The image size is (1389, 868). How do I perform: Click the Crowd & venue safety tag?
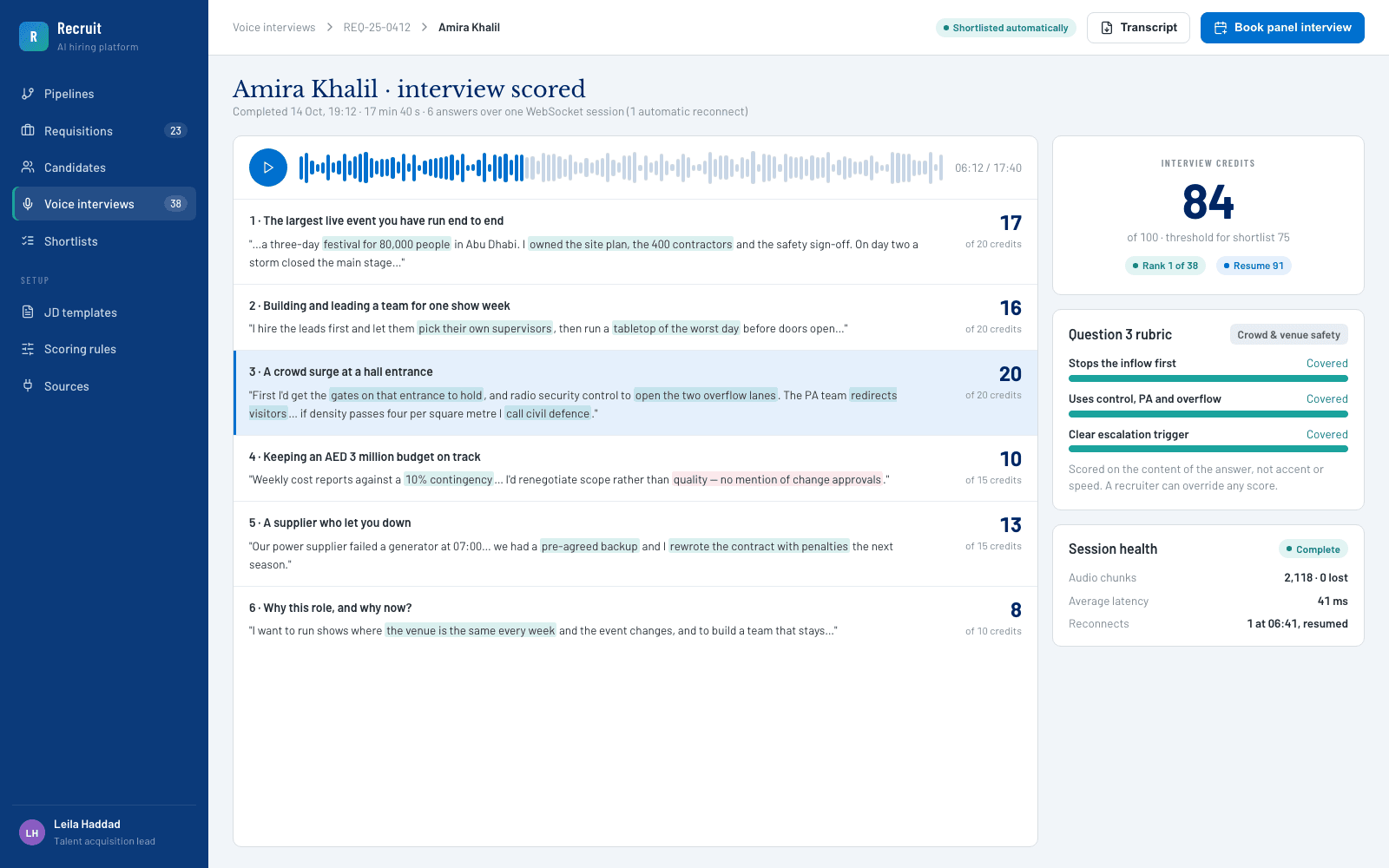click(x=1288, y=335)
